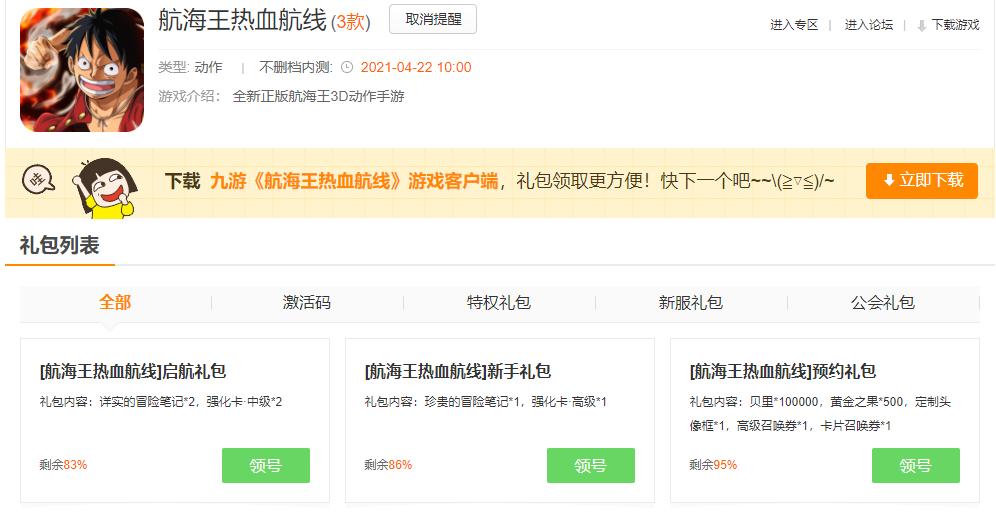Click the 取消提醒 button
This screenshot has height=513, width=996.
pyautogui.click(x=433, y=19)
